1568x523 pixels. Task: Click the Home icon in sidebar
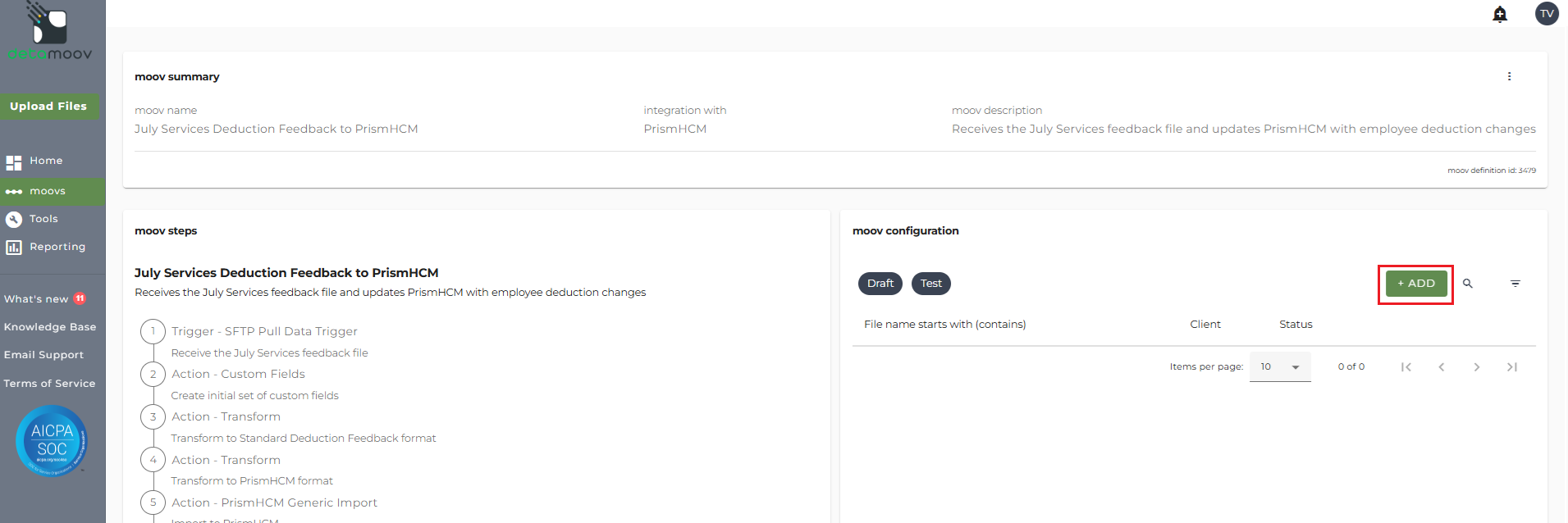pos(13,161)
